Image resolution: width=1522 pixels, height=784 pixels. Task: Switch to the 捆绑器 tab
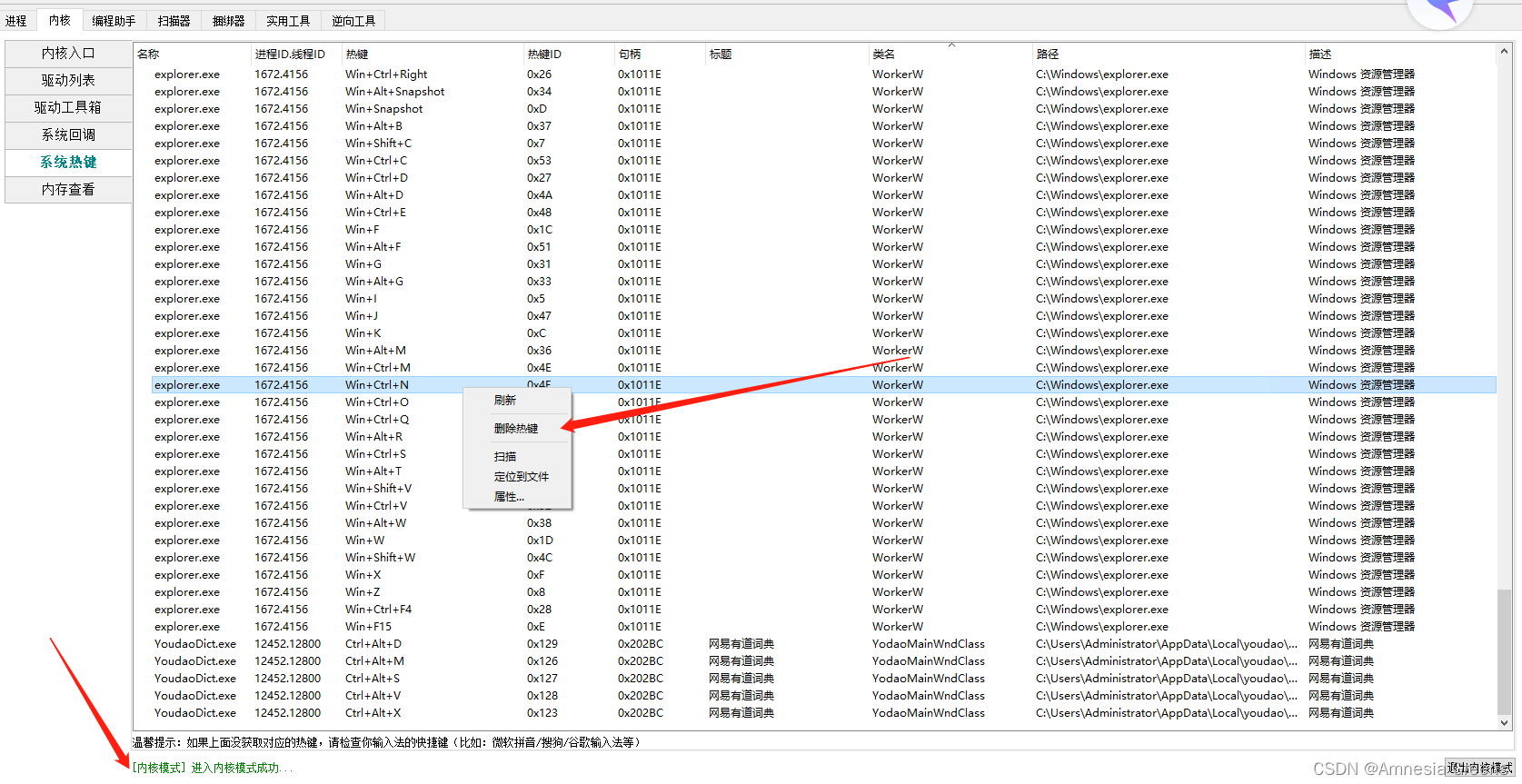pos(228,20)
